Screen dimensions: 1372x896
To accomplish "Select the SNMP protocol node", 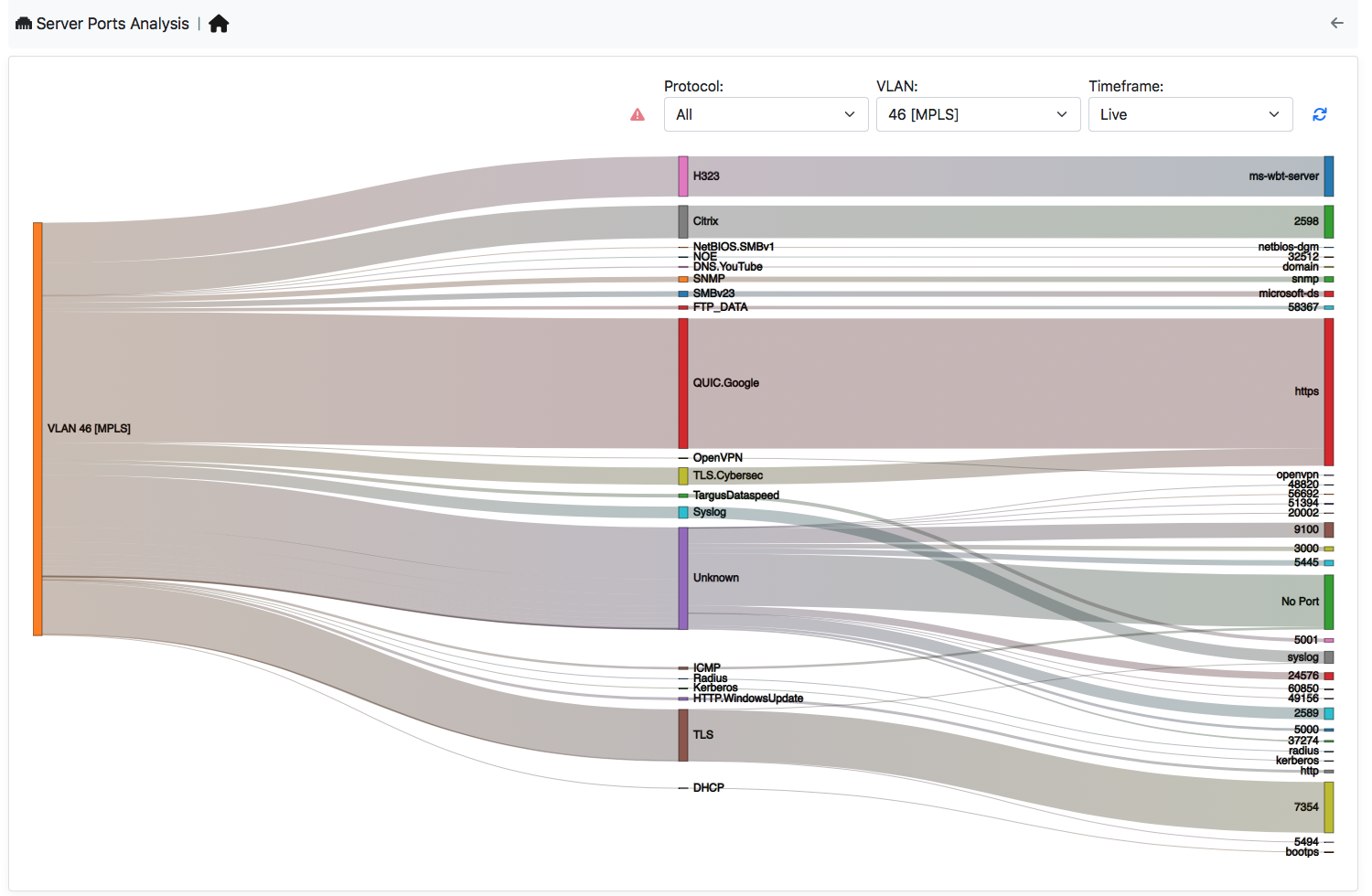I will click(x=681, y=278).
